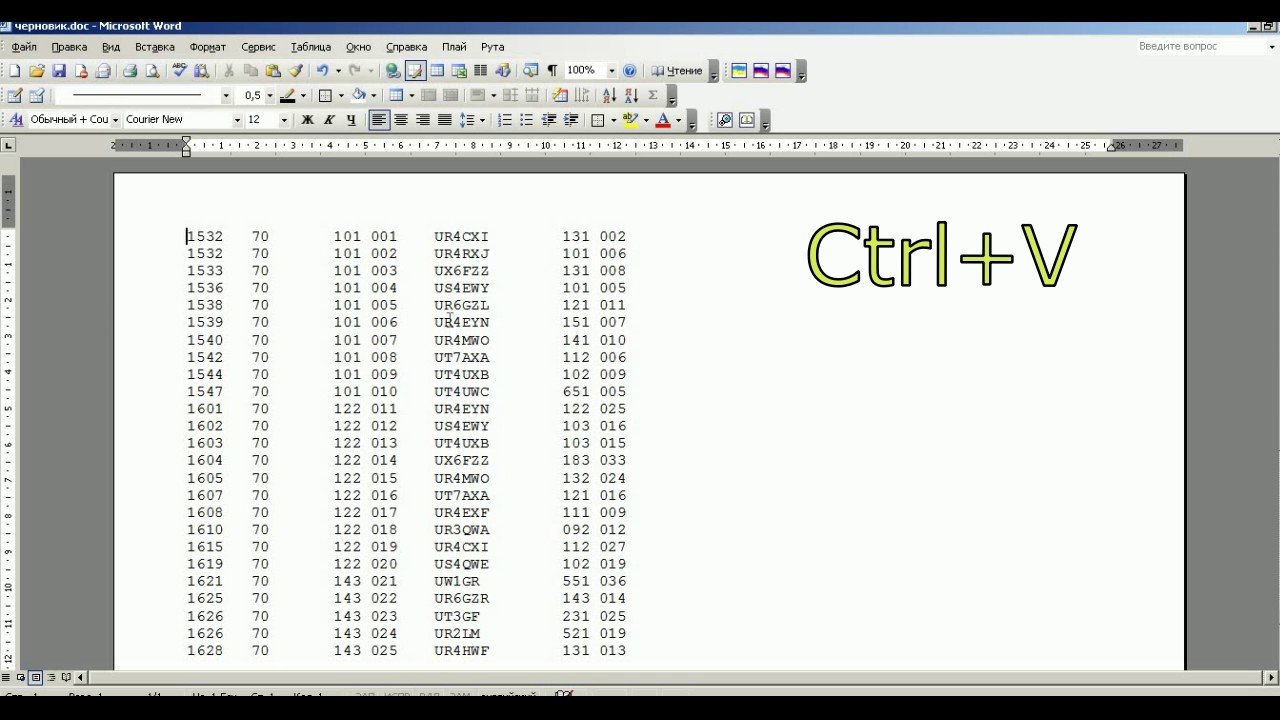1280x720 pixels.
Task: Click the callsign UW1GR in the table
Action: [457, 581]
